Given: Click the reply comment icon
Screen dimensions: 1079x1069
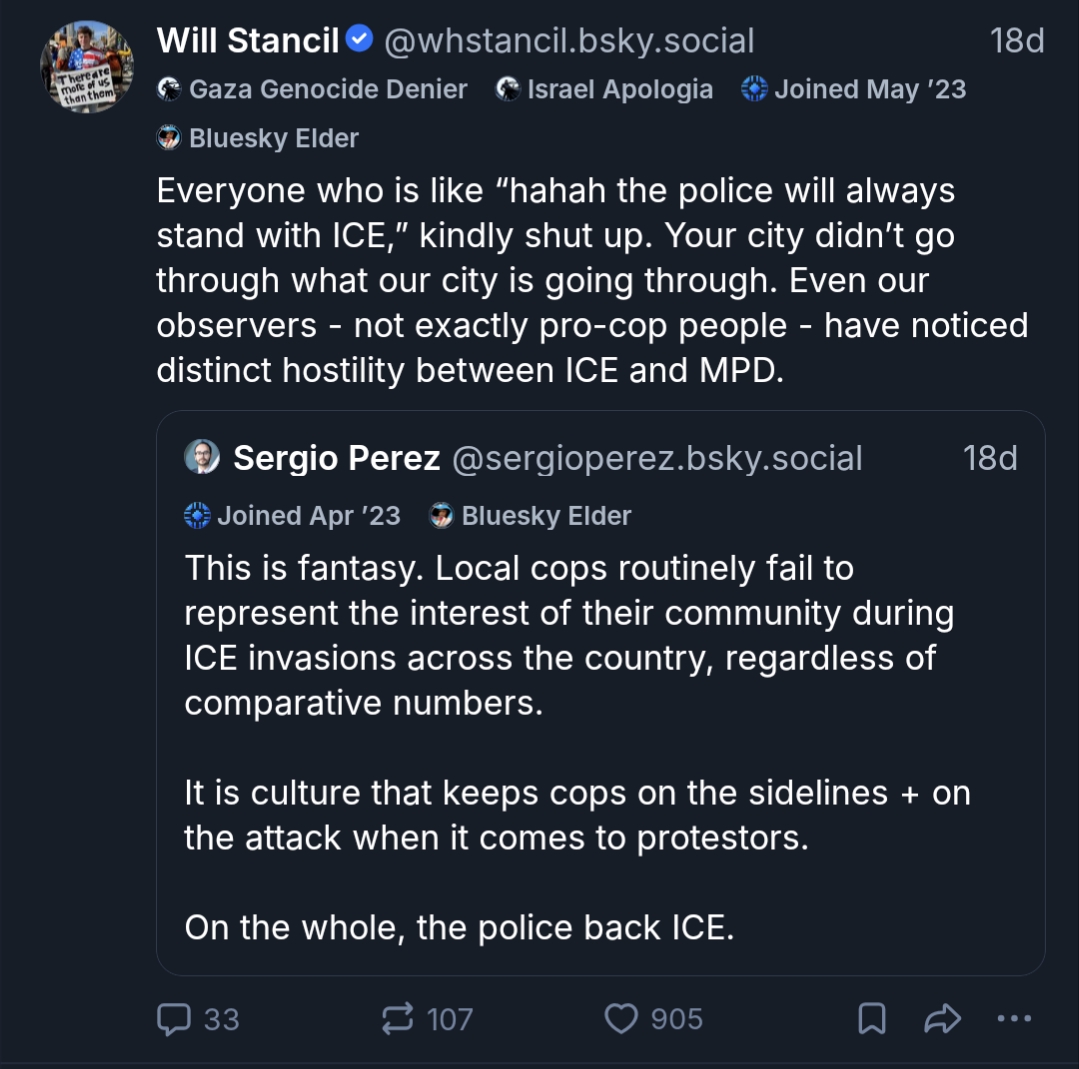Looking at the screenshot, I should (x=173, y=1019).
